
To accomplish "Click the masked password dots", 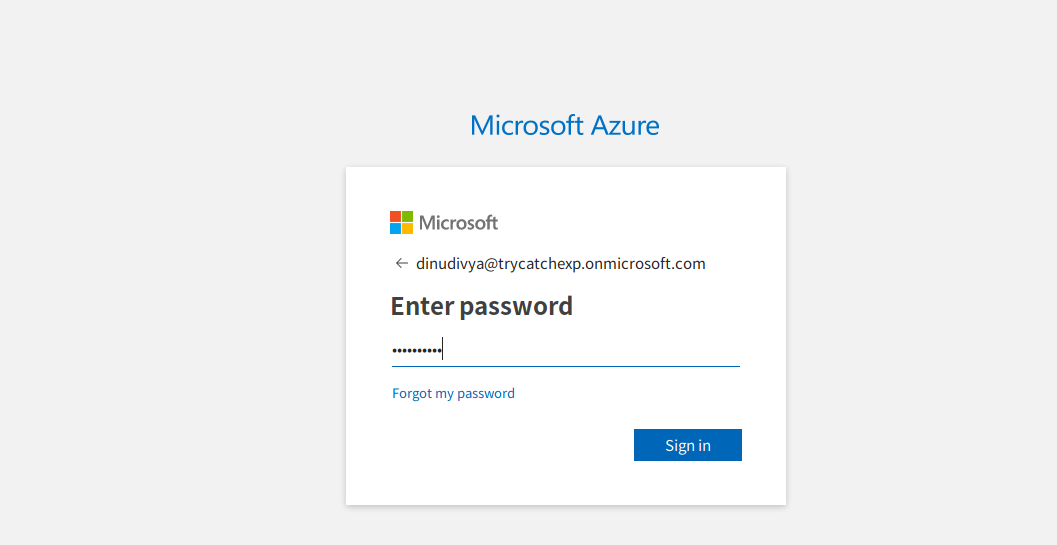I will pyautogui.click(x=417, y=351).
